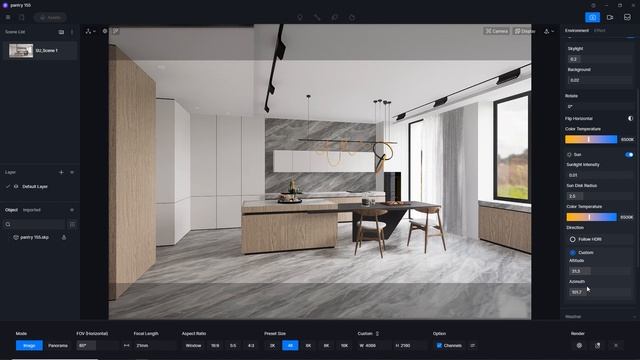Viewport: 640px width, 360px height.
Task: Edit the Altitude value field
Action: (x=600, y=271)
